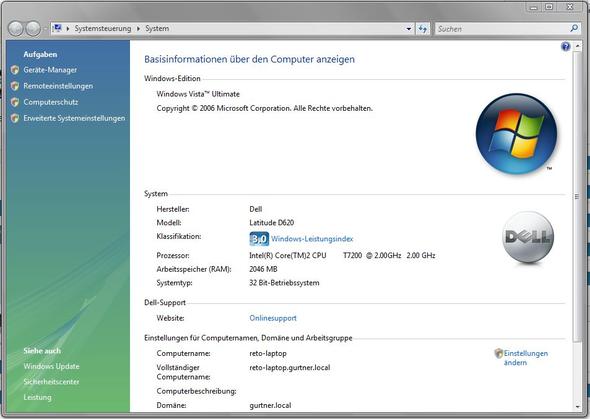This screenshot has width=590, height=419.
Task: Click the vertical scrollbar thumb
Action: pyautogui.click(x=577, y=196)
